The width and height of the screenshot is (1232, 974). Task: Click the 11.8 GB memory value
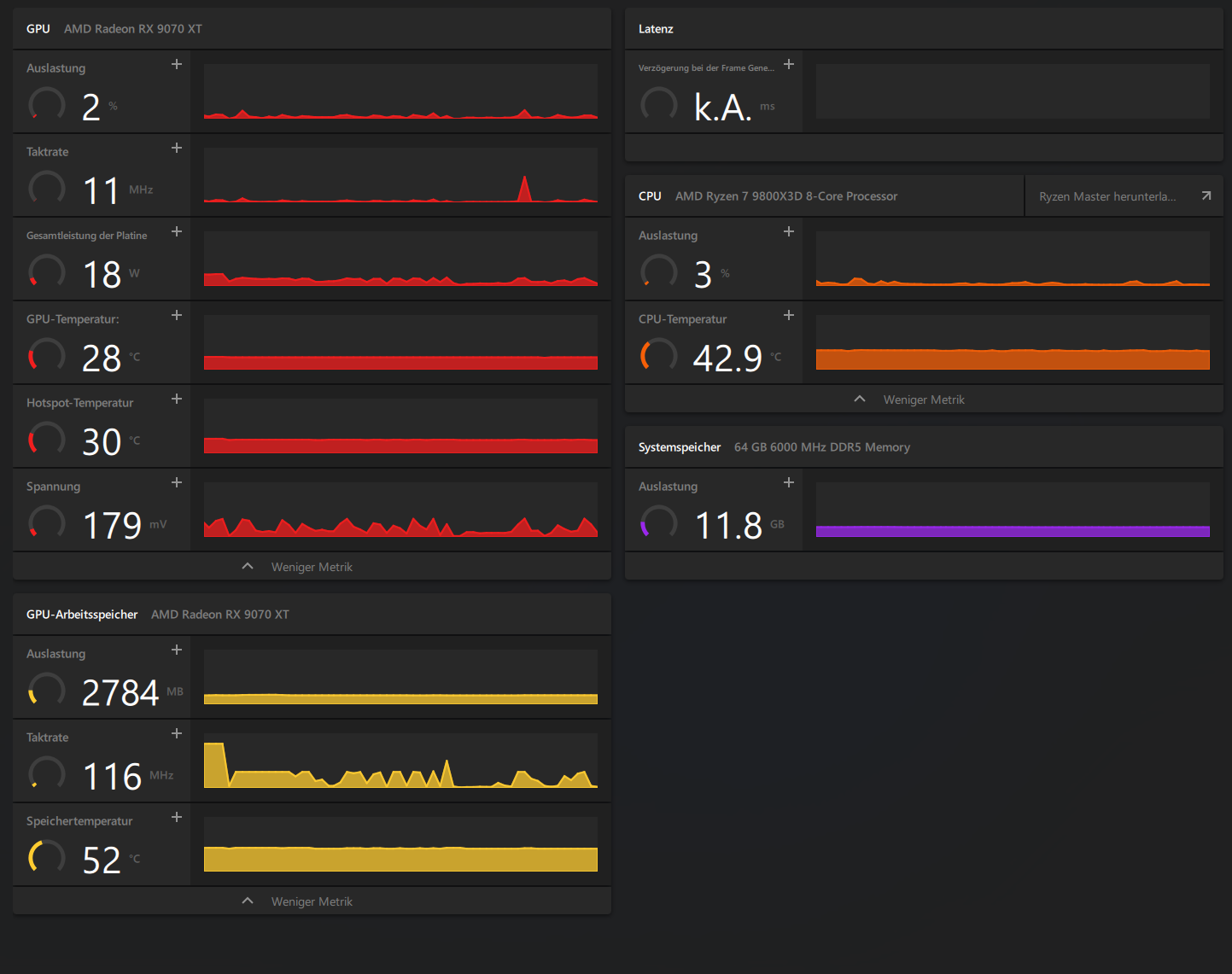(x=728, y=525)
